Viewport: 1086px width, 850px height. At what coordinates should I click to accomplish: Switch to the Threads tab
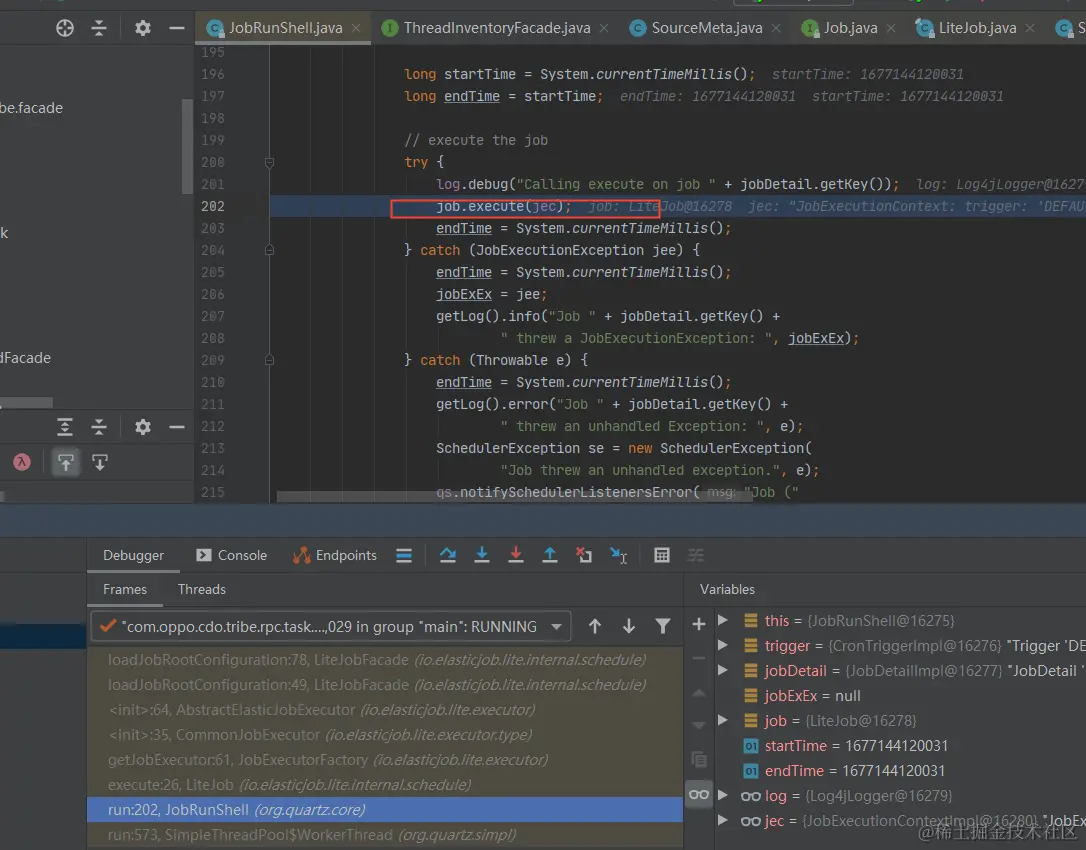tap(202, 589)
